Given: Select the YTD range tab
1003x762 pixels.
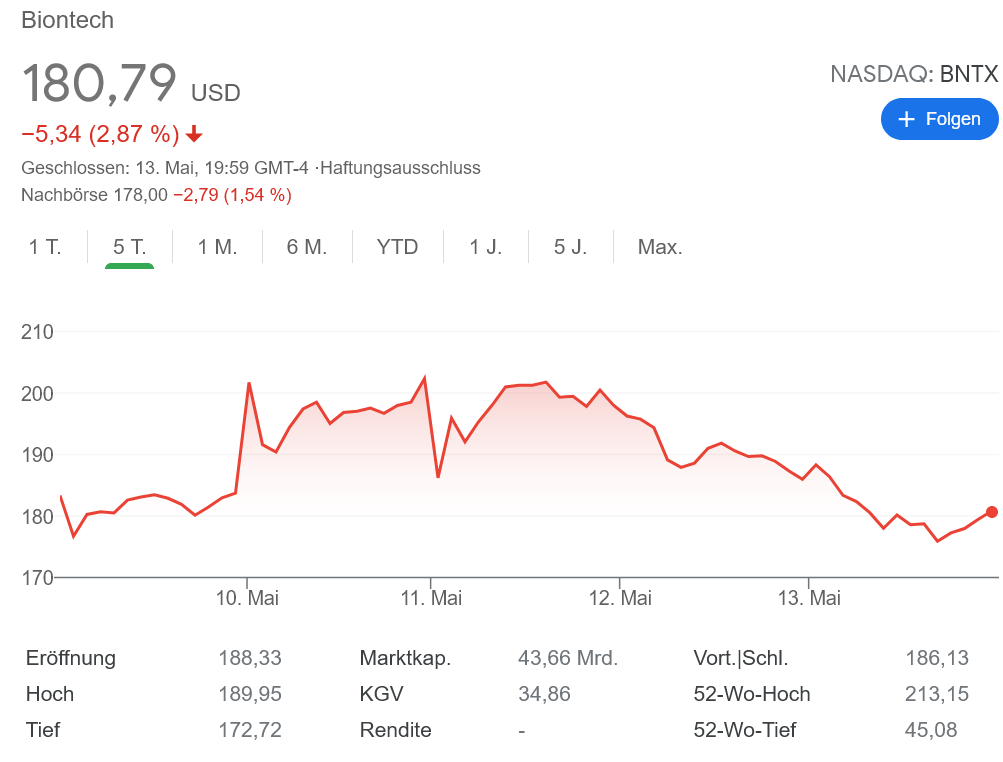Looking at the screenshot, I should (397, 247).
